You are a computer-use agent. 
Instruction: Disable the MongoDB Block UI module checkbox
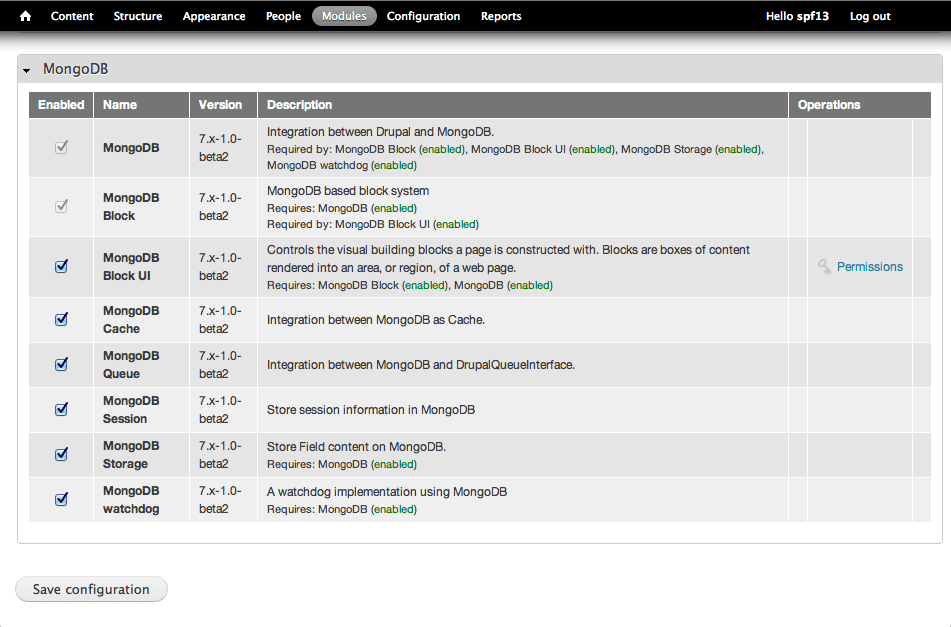coord(61,266)
